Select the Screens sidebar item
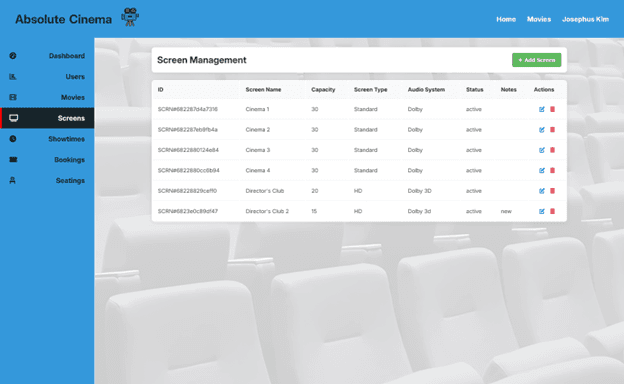Image resolution: width=624 pixels, height=384 pixels. tap(47, 118)
